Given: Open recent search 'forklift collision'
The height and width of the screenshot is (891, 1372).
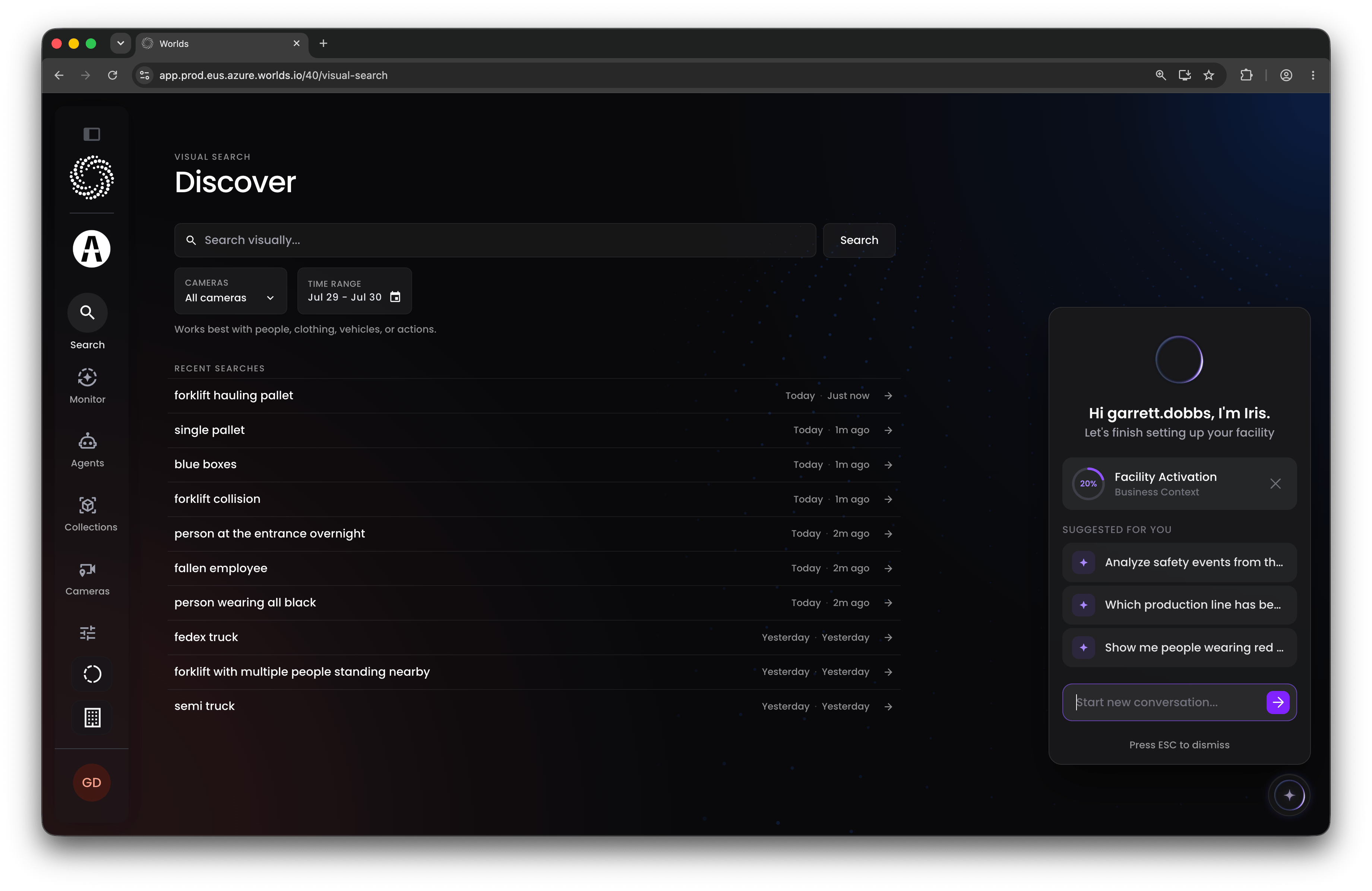Looking at the screenshot, I should point(534,499).
